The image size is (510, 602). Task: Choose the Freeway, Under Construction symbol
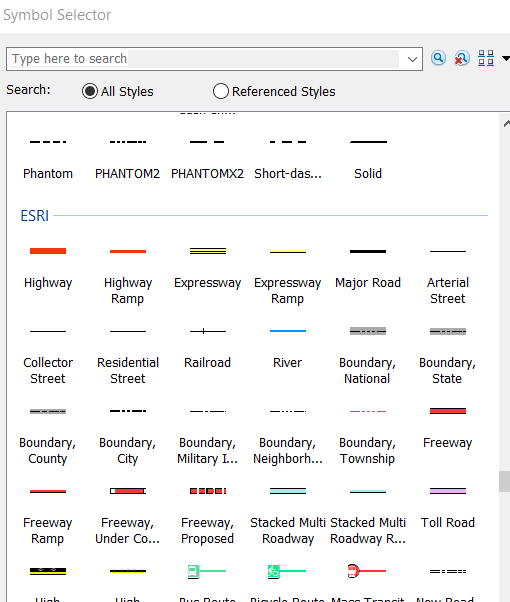point(128,514)
